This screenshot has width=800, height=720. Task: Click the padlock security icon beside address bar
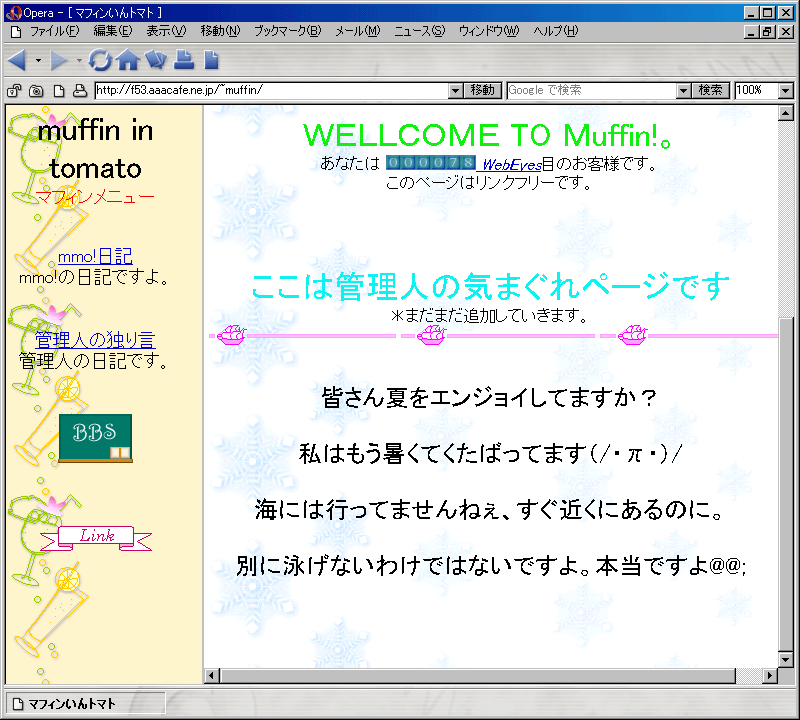[x=14, y=91]
